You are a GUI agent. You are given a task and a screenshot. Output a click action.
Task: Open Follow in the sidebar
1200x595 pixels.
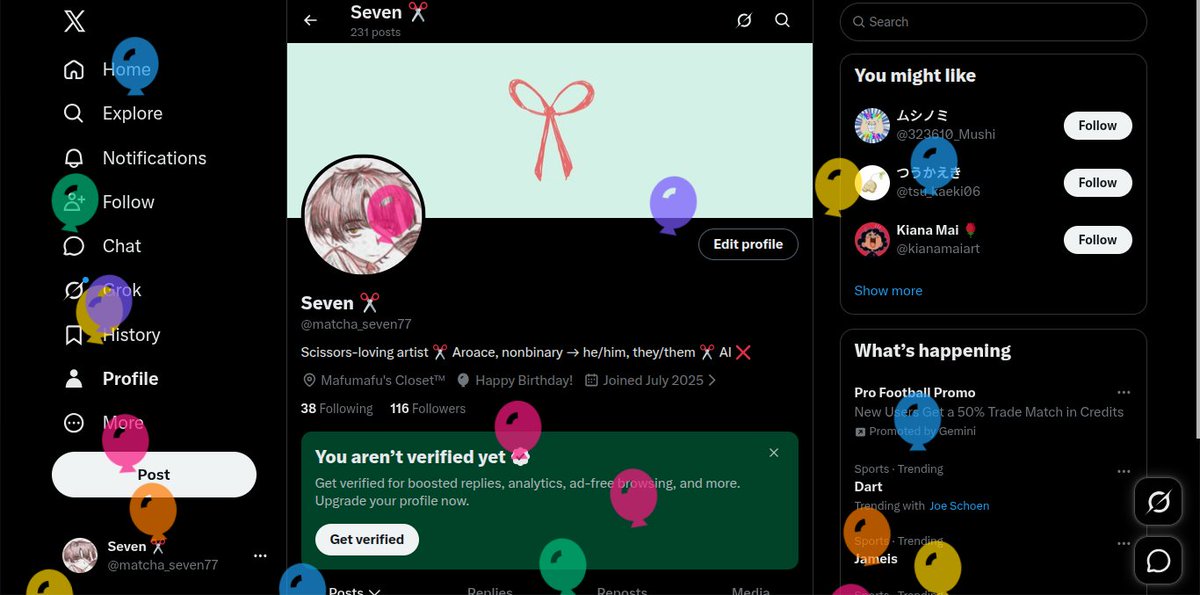(109, 202)
